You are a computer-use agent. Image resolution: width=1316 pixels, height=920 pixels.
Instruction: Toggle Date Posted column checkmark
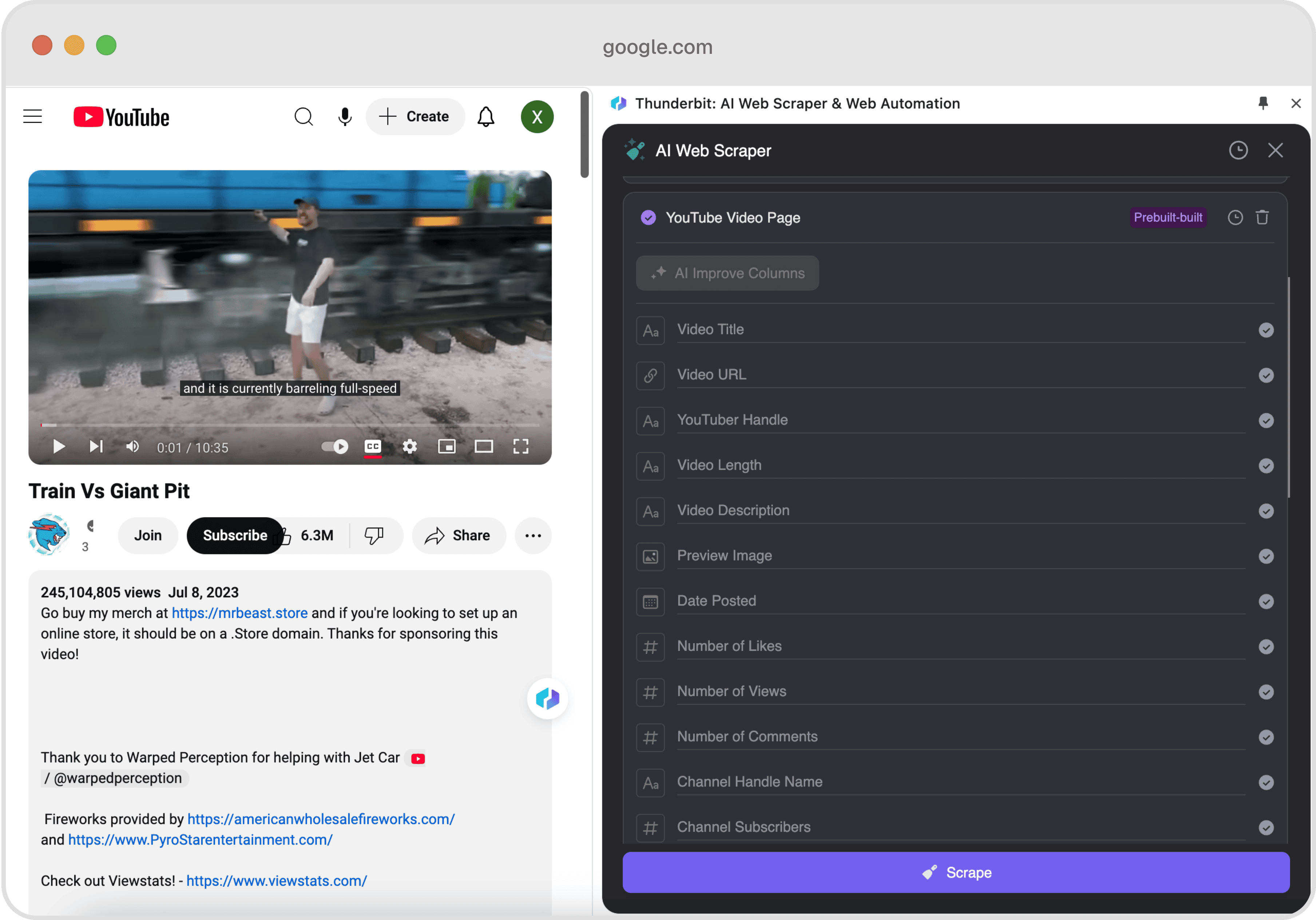(1266, 602)
